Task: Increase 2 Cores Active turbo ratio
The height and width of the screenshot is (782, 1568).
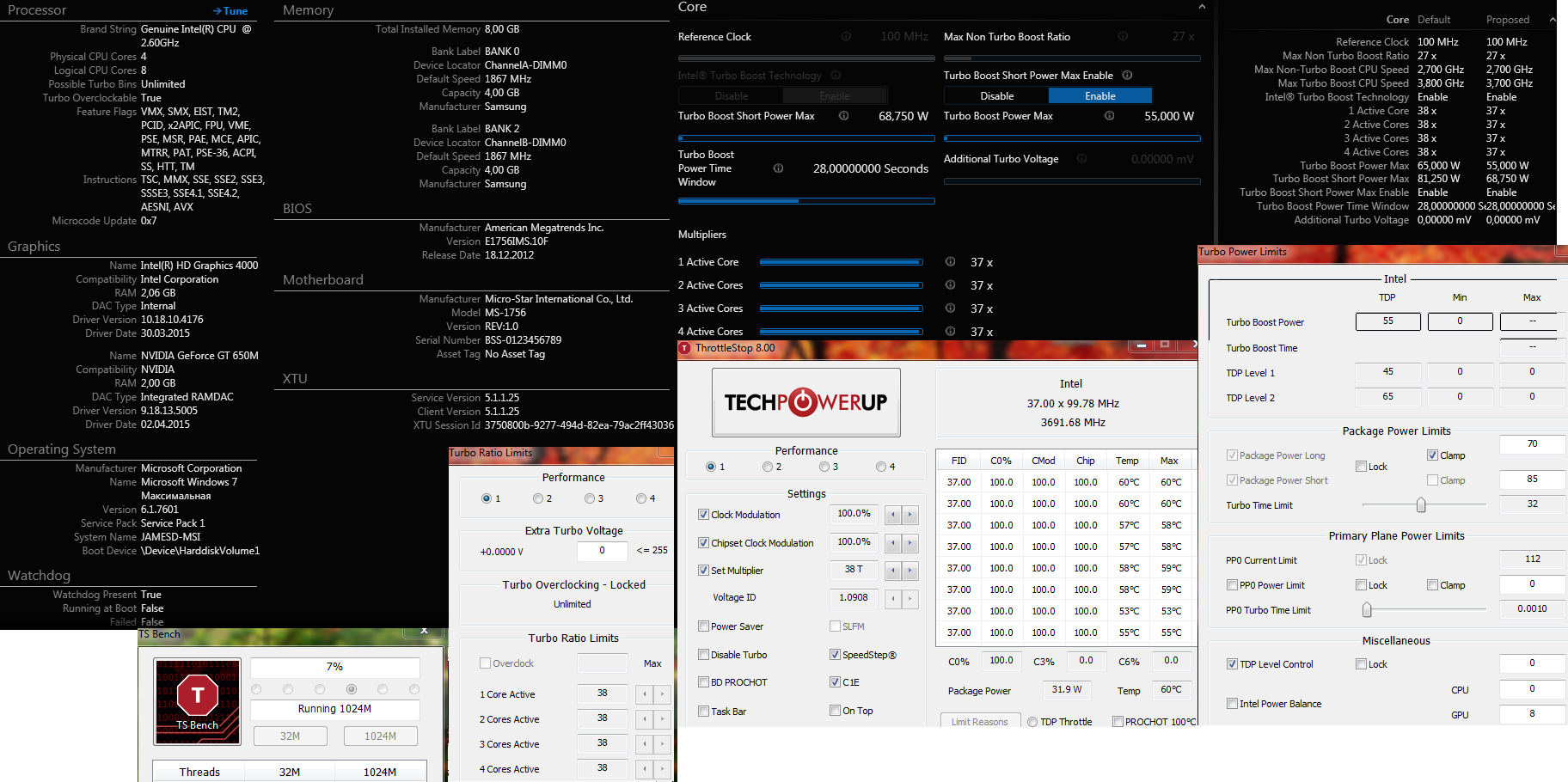Action: point(662,719)
